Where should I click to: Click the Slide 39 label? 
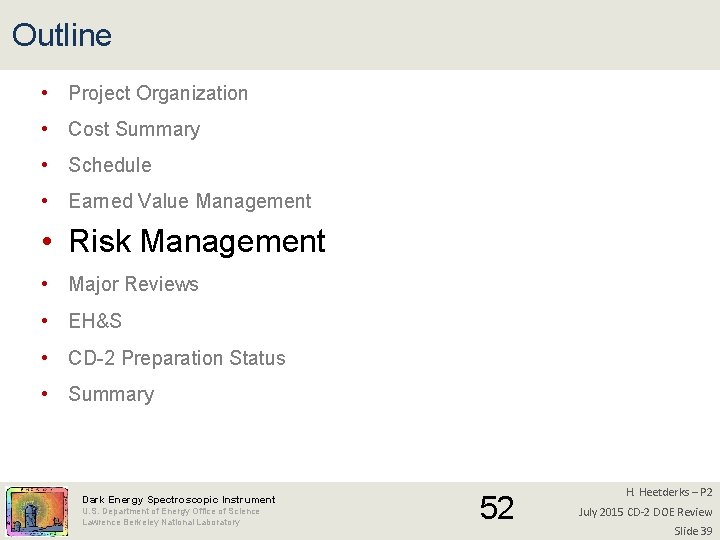(693, 530)
